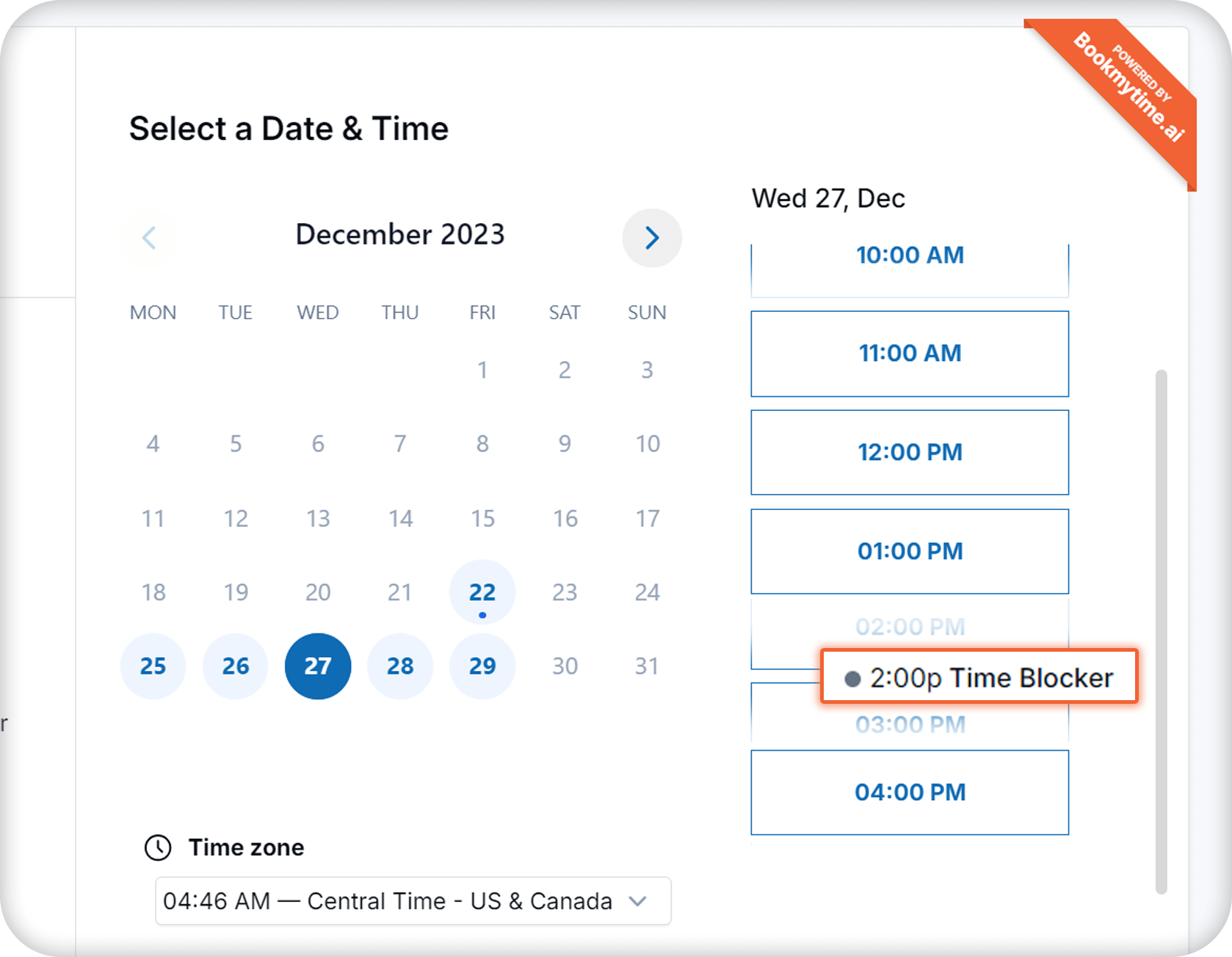Click the selected date December 27
Screen dimensions: 1232x957
(x=318, y=666)
